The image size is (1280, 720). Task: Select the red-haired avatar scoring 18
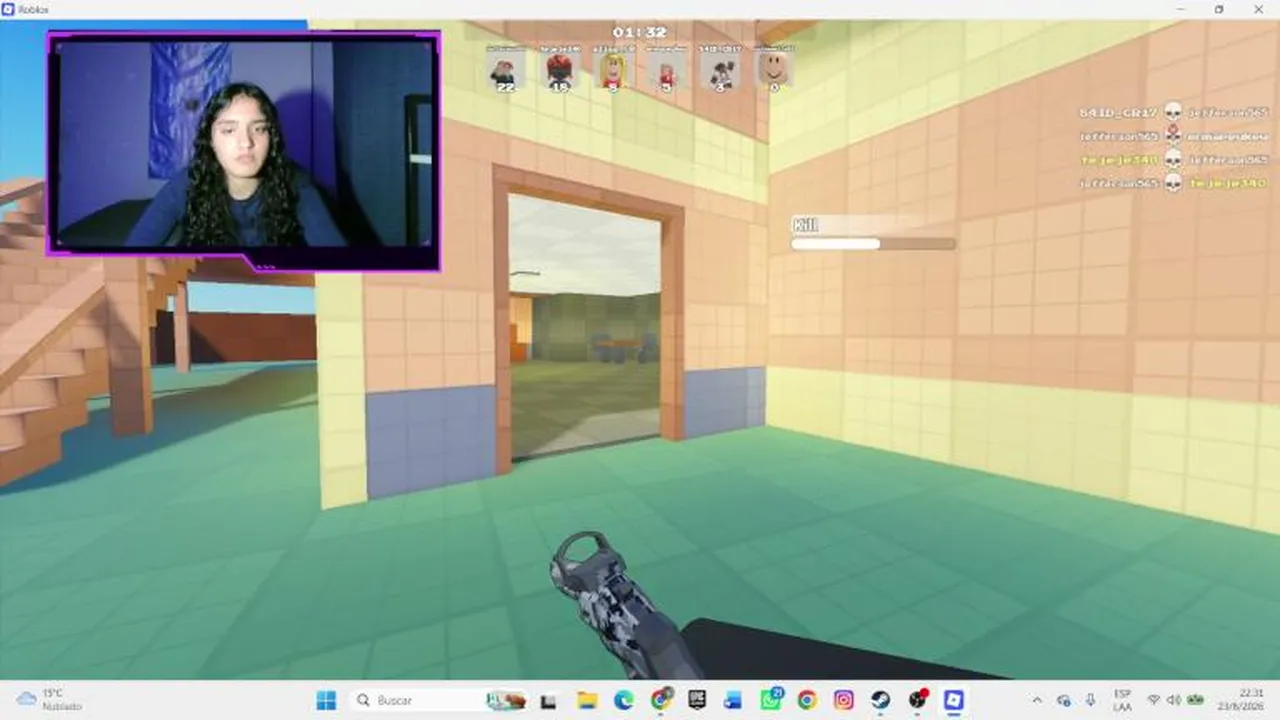(x=560, y=69)
